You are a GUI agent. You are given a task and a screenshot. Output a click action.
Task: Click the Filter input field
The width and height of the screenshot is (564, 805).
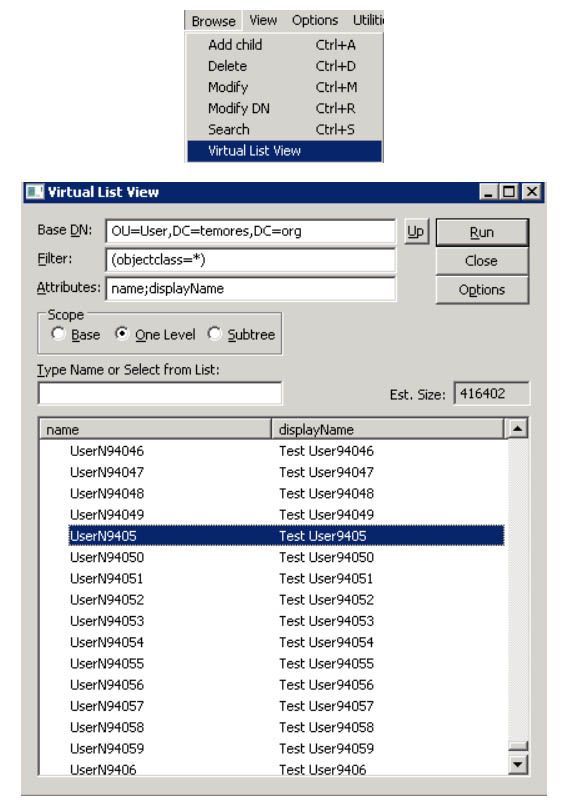point(250,260)
